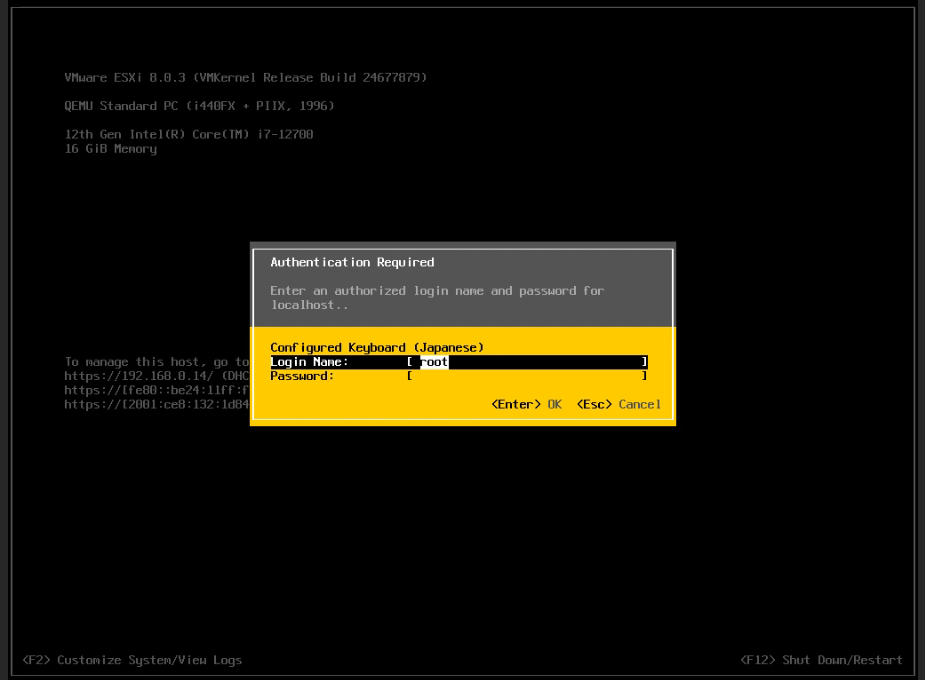Click the https://[fe80::be24 IPv6 URL
This screenshot has width=925, height=680.
pos(157,390)
